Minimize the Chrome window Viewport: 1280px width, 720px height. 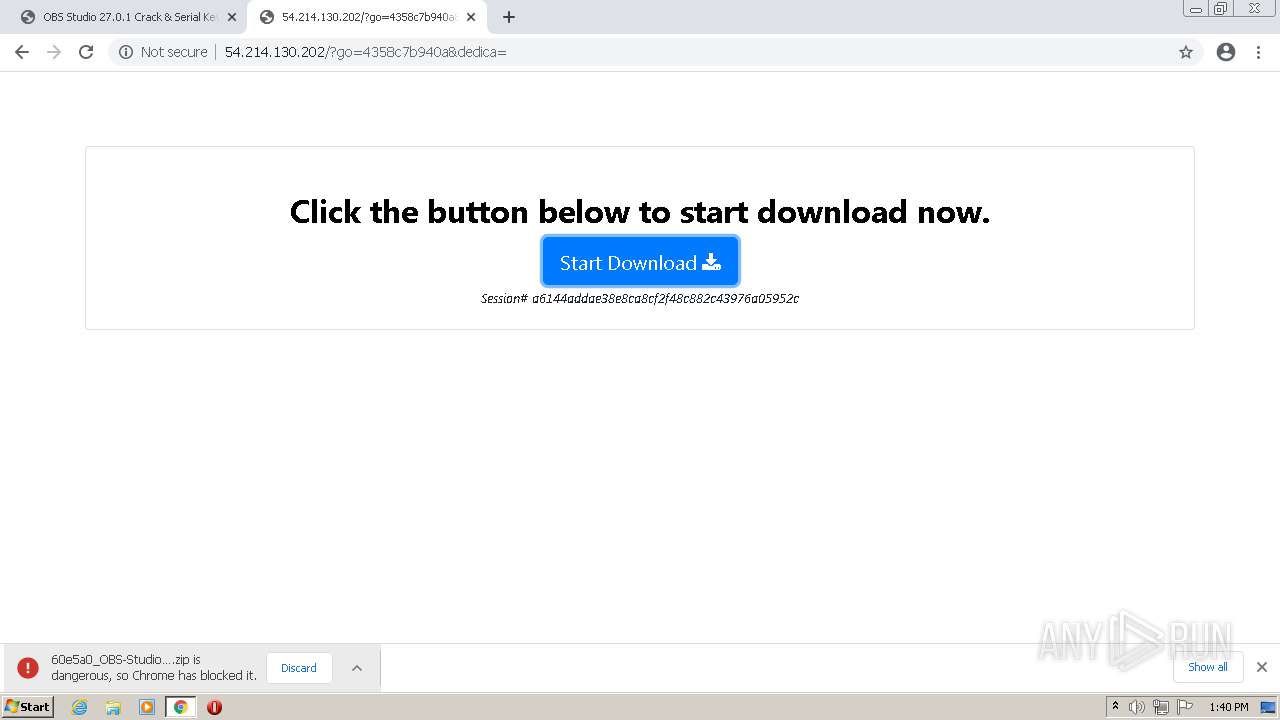coord(1196,9)
